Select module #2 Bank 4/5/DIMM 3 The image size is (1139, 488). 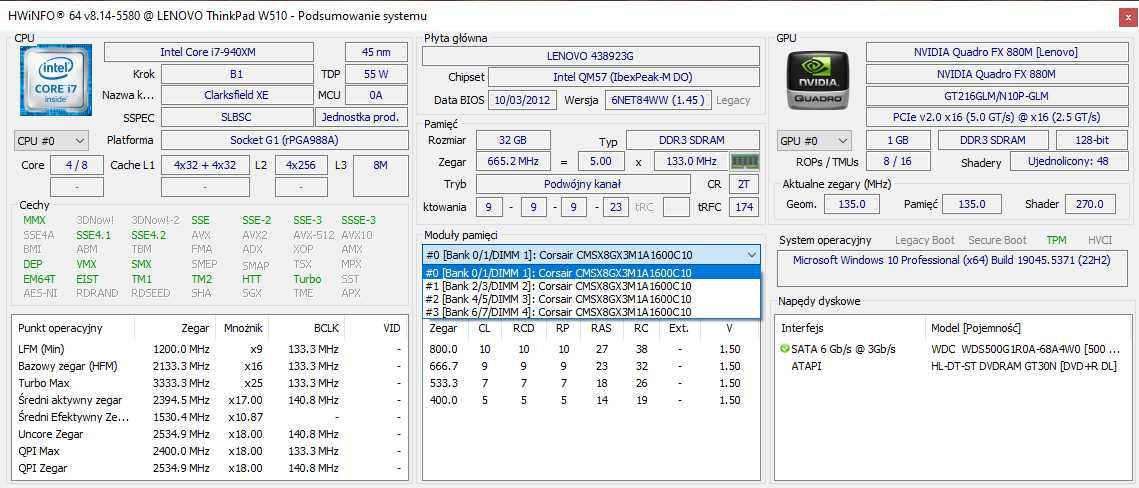(x=591, y=299)
